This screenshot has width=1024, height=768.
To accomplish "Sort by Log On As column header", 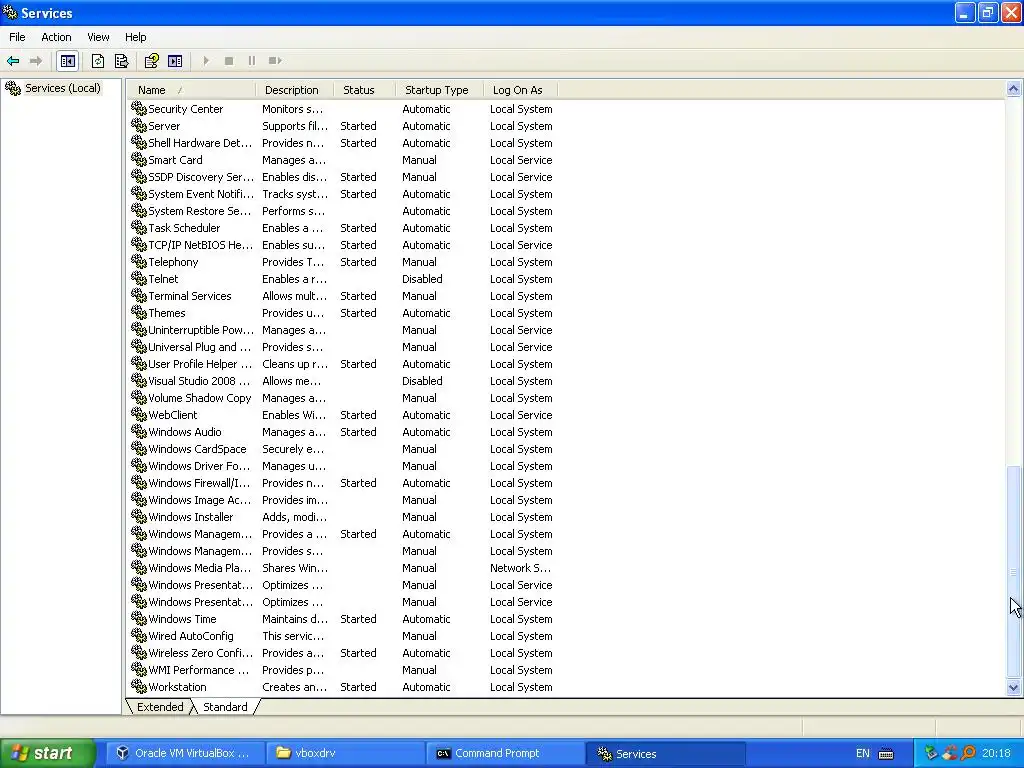I will click(521, 90).
